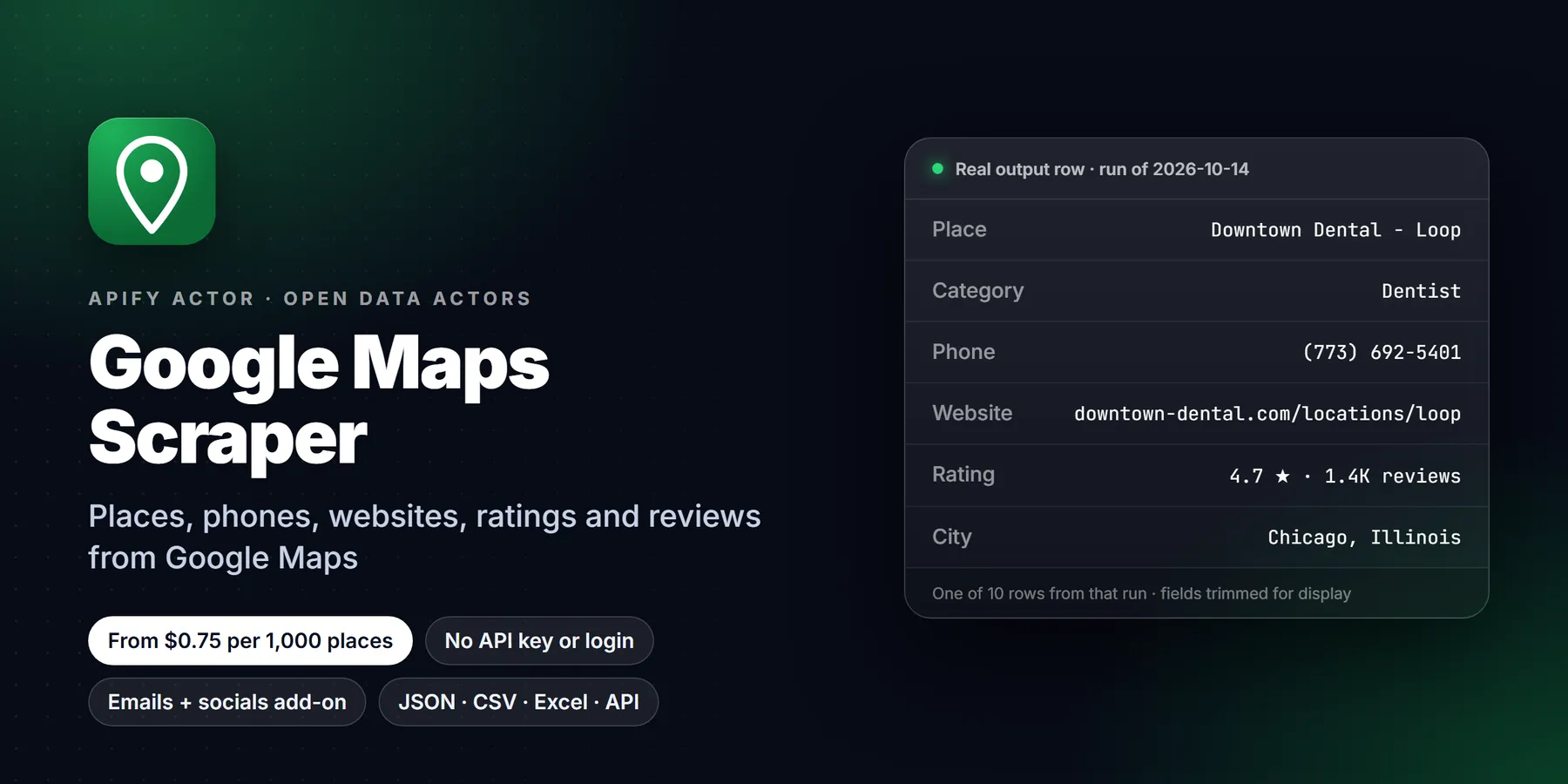
Task: Click the 'APIFY ACTOR · OPEN DATA ACTORS' label
Action: [310, 299]
